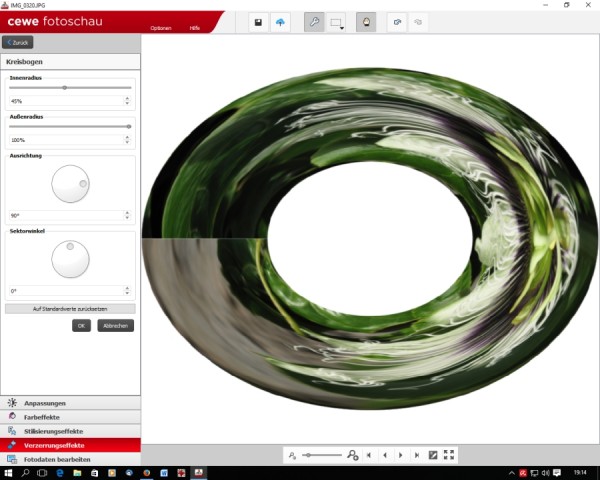Open the Hilfe menu

[x=194, y=28]
